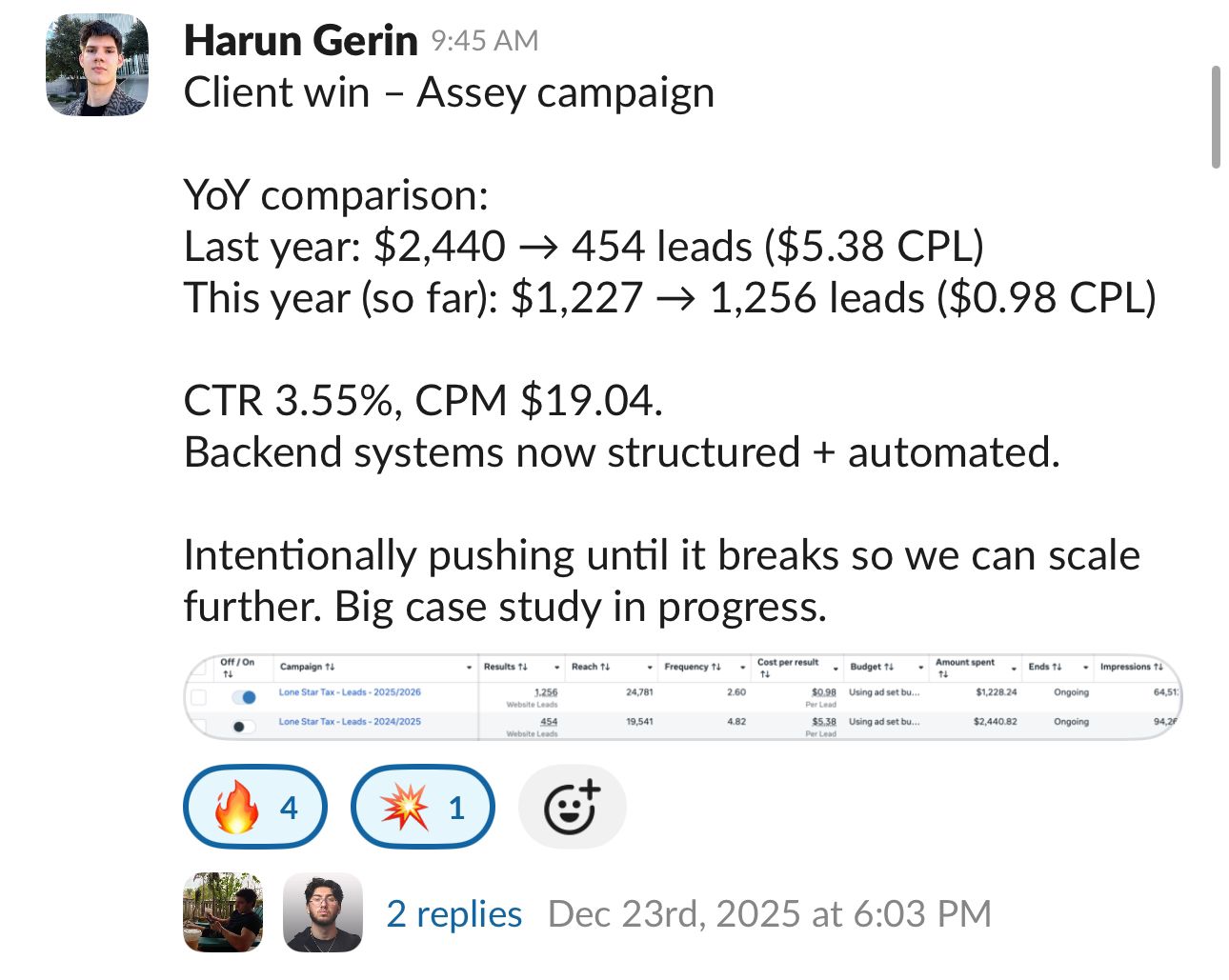Sort the Results column
This screenshot has width=1229, height=980.
(523, 667)
